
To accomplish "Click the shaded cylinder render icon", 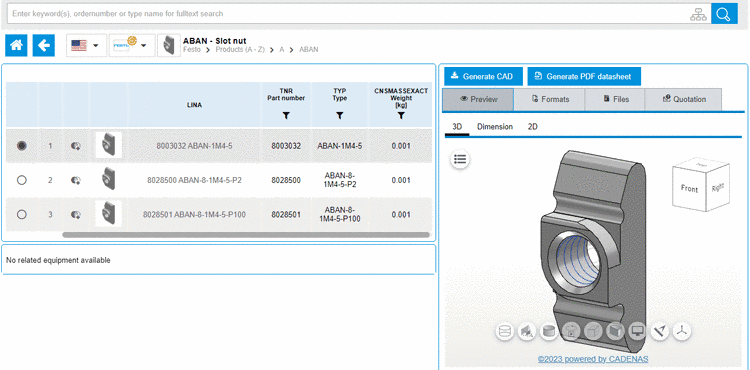I will [x=549, y=331].
